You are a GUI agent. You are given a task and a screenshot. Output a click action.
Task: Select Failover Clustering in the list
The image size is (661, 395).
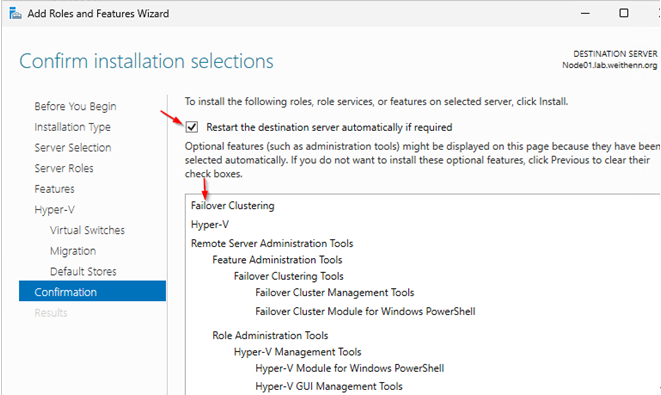[x=233, y=206]
